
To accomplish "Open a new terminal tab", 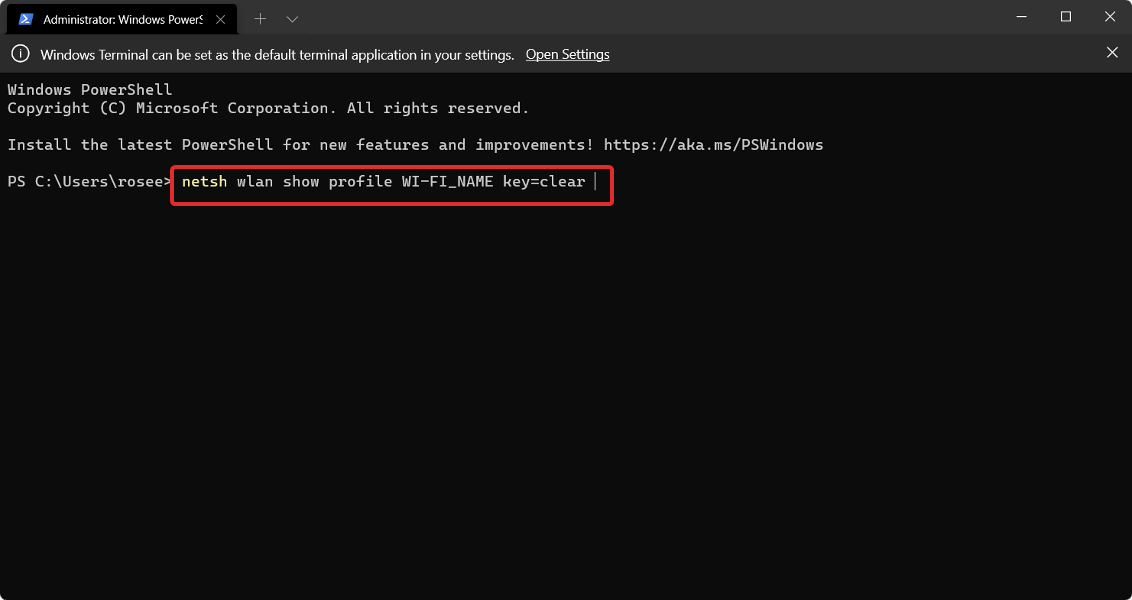I will tap(260, 19).
